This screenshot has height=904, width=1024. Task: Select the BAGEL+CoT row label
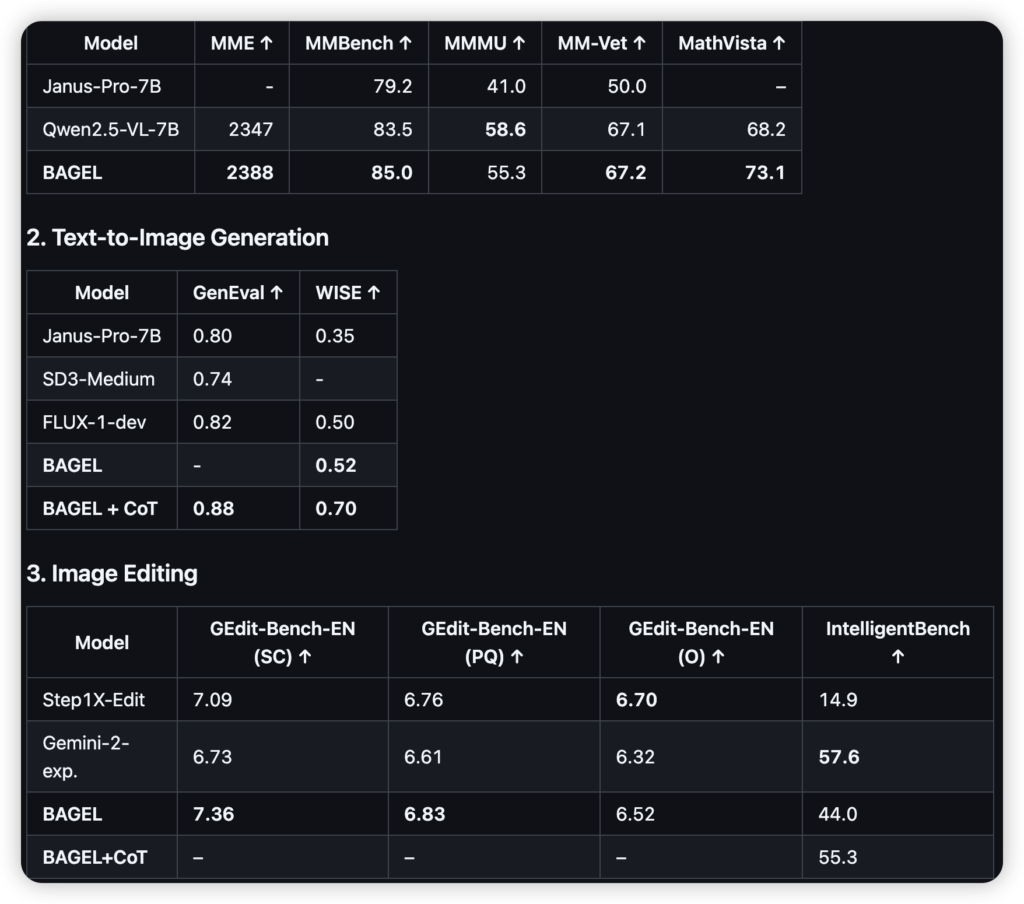point(95,857)
